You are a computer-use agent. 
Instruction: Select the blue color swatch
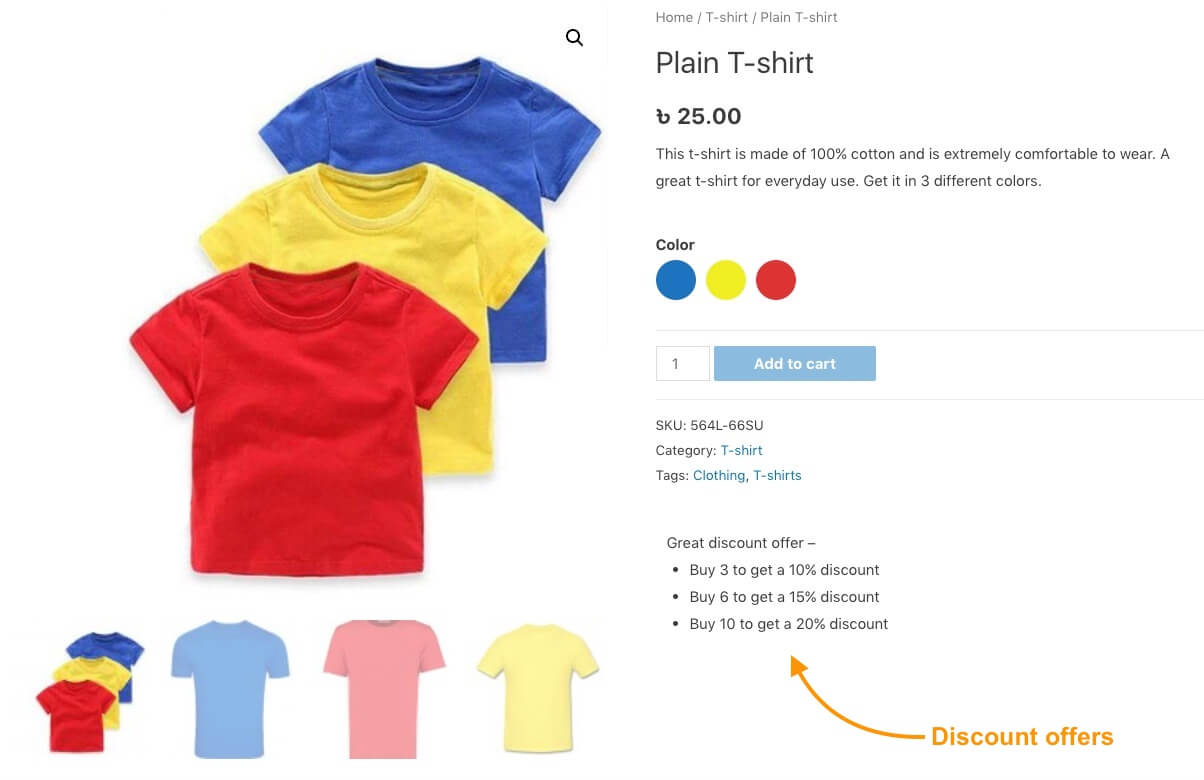point(676,280)
